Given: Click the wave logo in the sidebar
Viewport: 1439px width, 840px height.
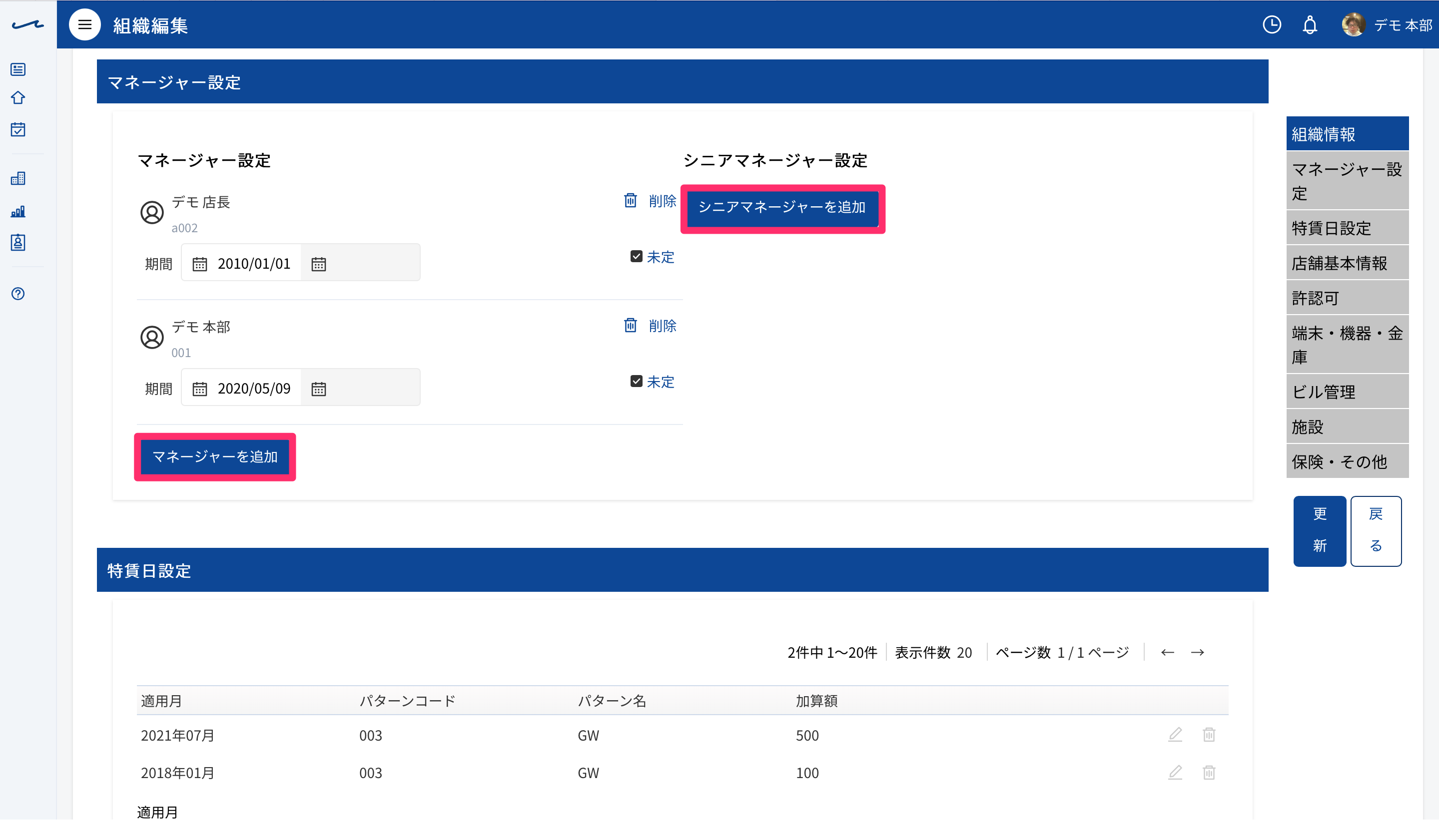Looking at the screenshot, I should [27, 24].
